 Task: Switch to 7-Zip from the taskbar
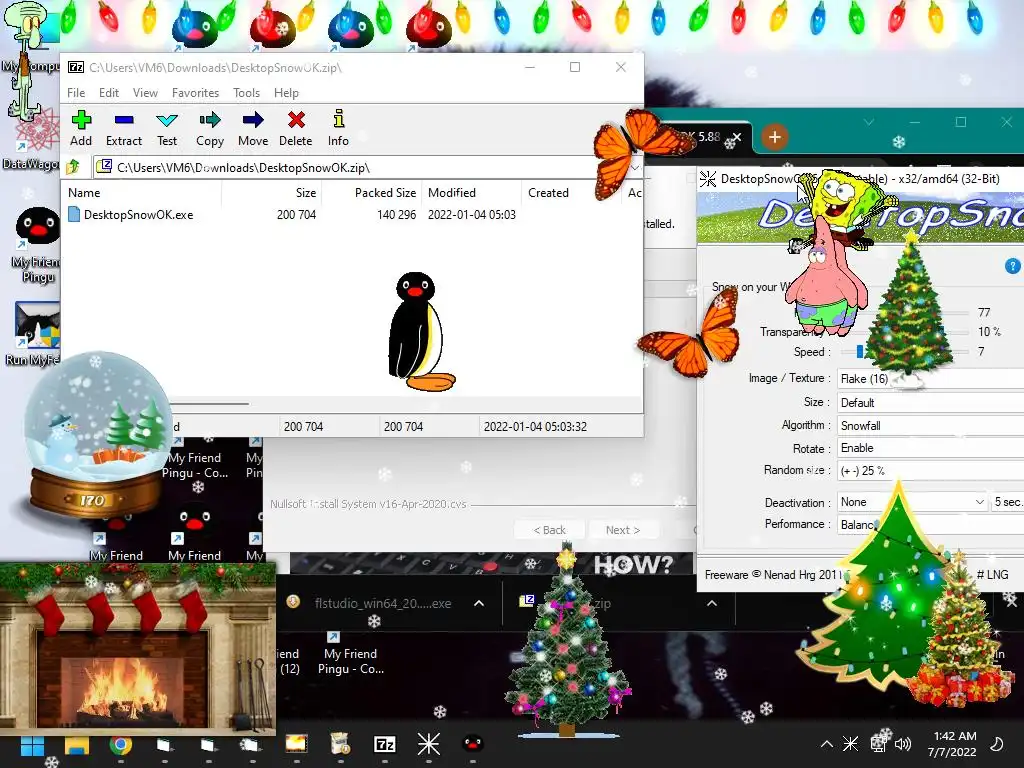tap(385, 744)
